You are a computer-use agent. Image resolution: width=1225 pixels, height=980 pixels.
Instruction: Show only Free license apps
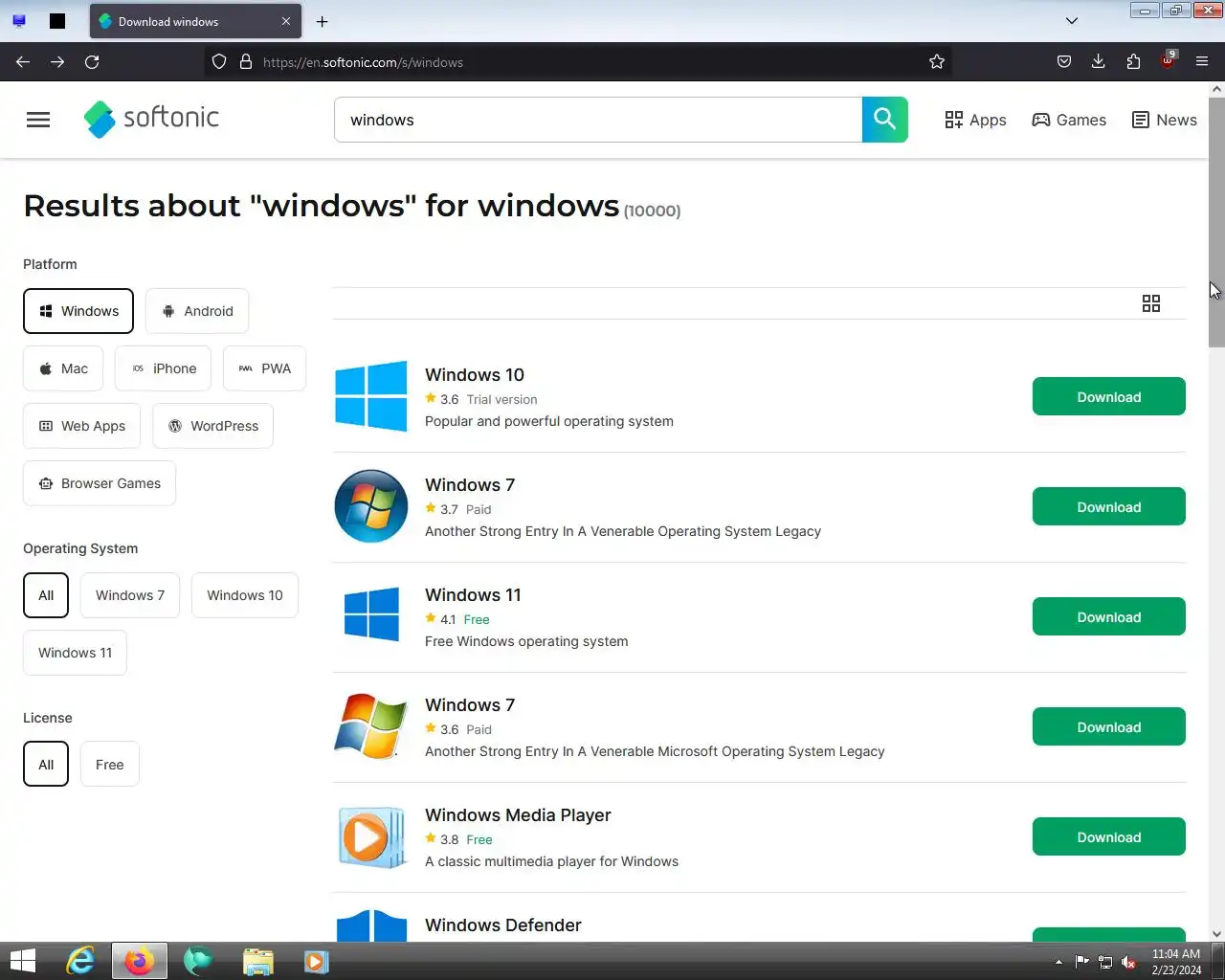click(x=110, y=764)
